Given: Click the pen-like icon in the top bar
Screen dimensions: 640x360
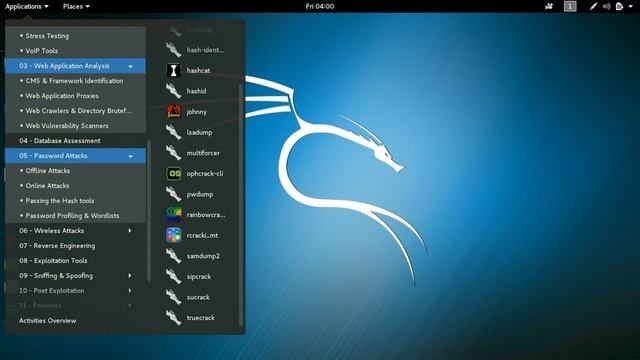Looking at the screenshot, I should point(593,6).
